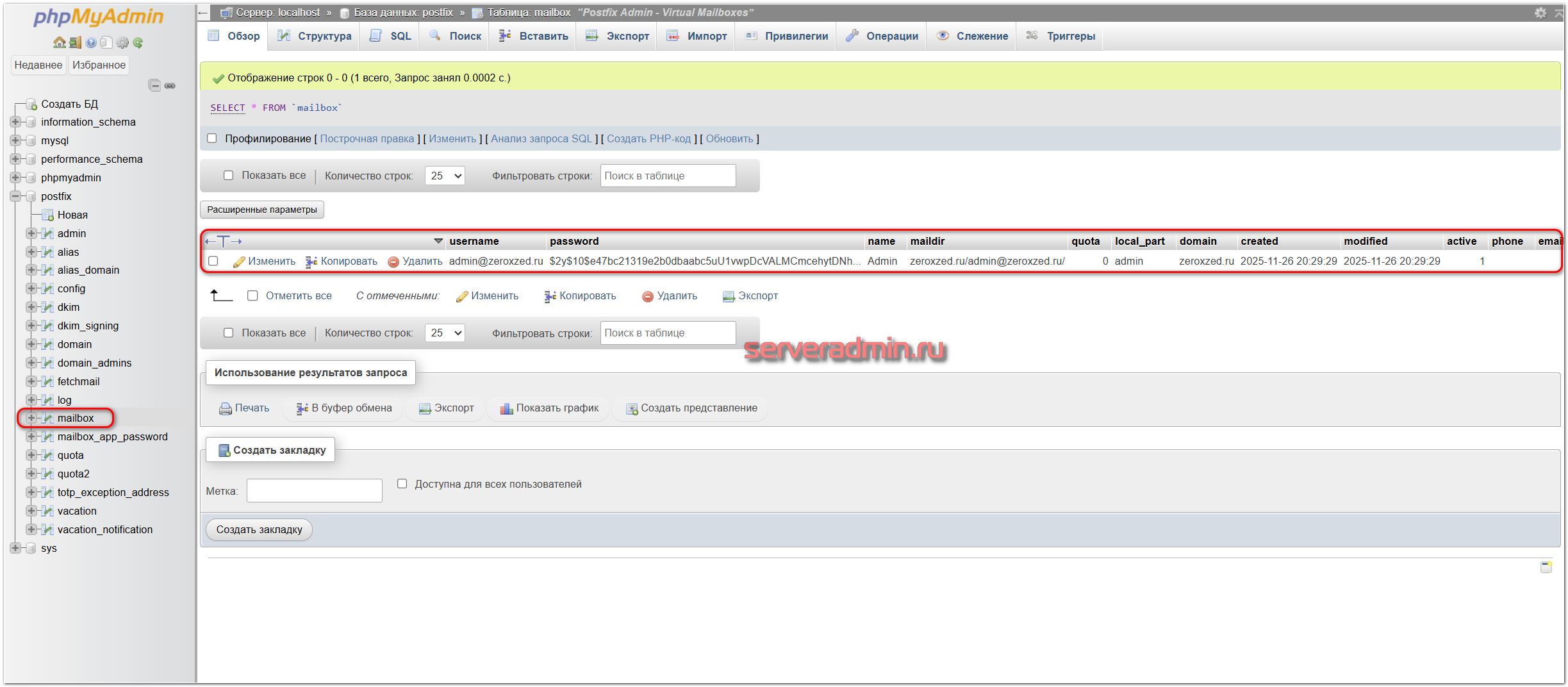Open documentation via the question mark icon
1568x687 pixels.
[x=91, y=43]
